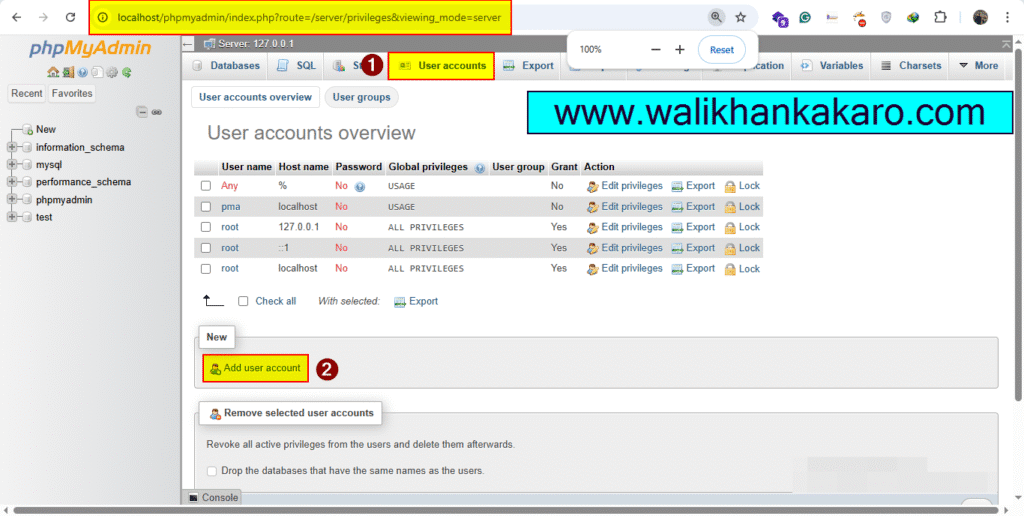Open the Databases tab
This screenshot has width=1024, height=516.
coord(226,66)
